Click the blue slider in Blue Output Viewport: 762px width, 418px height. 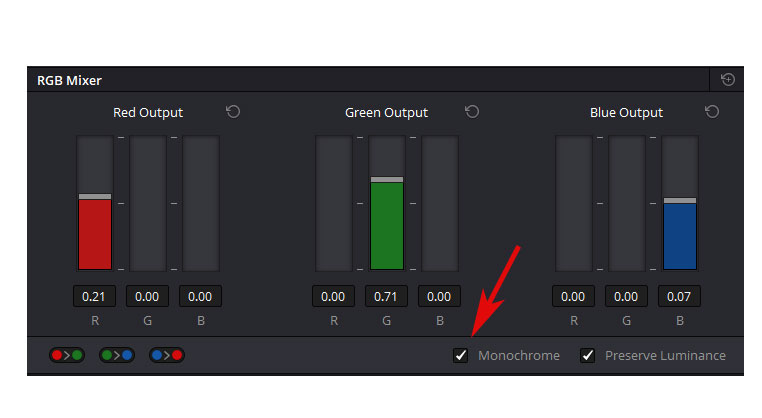[x=680, y=203]
